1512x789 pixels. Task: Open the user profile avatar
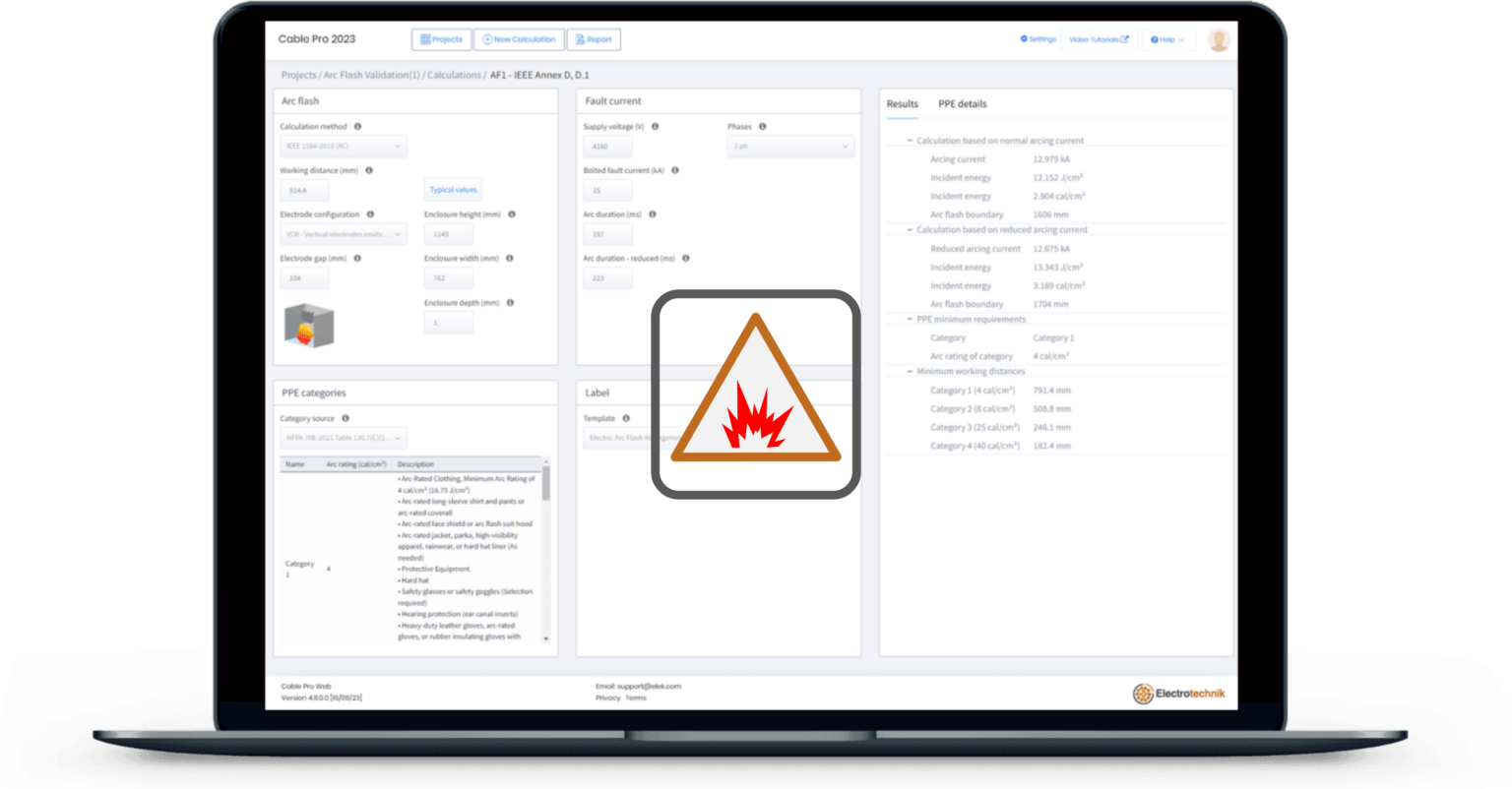[1219, 39]
